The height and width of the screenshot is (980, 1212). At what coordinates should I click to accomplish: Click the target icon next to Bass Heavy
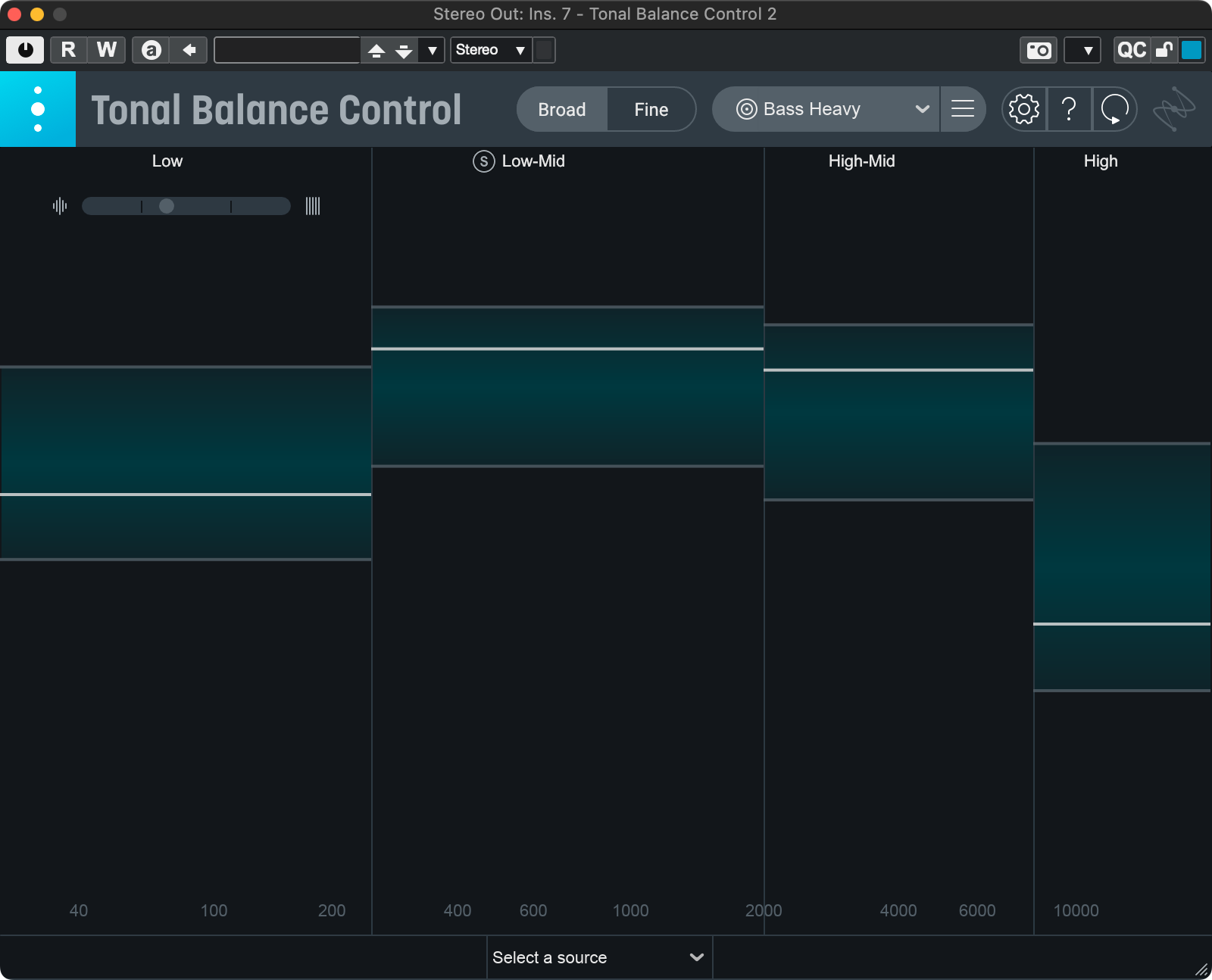click(x=747, y=109)
